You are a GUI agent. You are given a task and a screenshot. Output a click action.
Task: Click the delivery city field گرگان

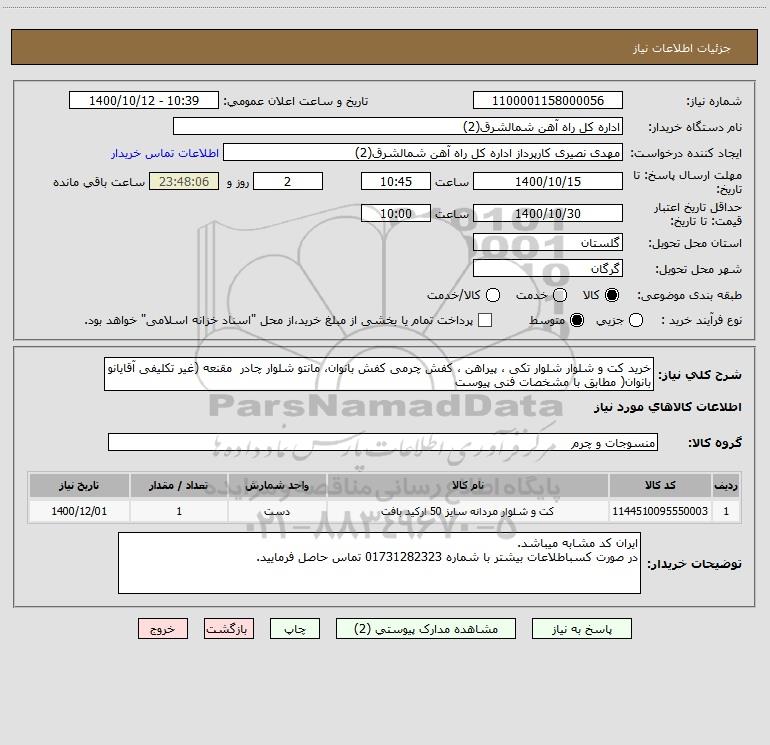(548, 269)
